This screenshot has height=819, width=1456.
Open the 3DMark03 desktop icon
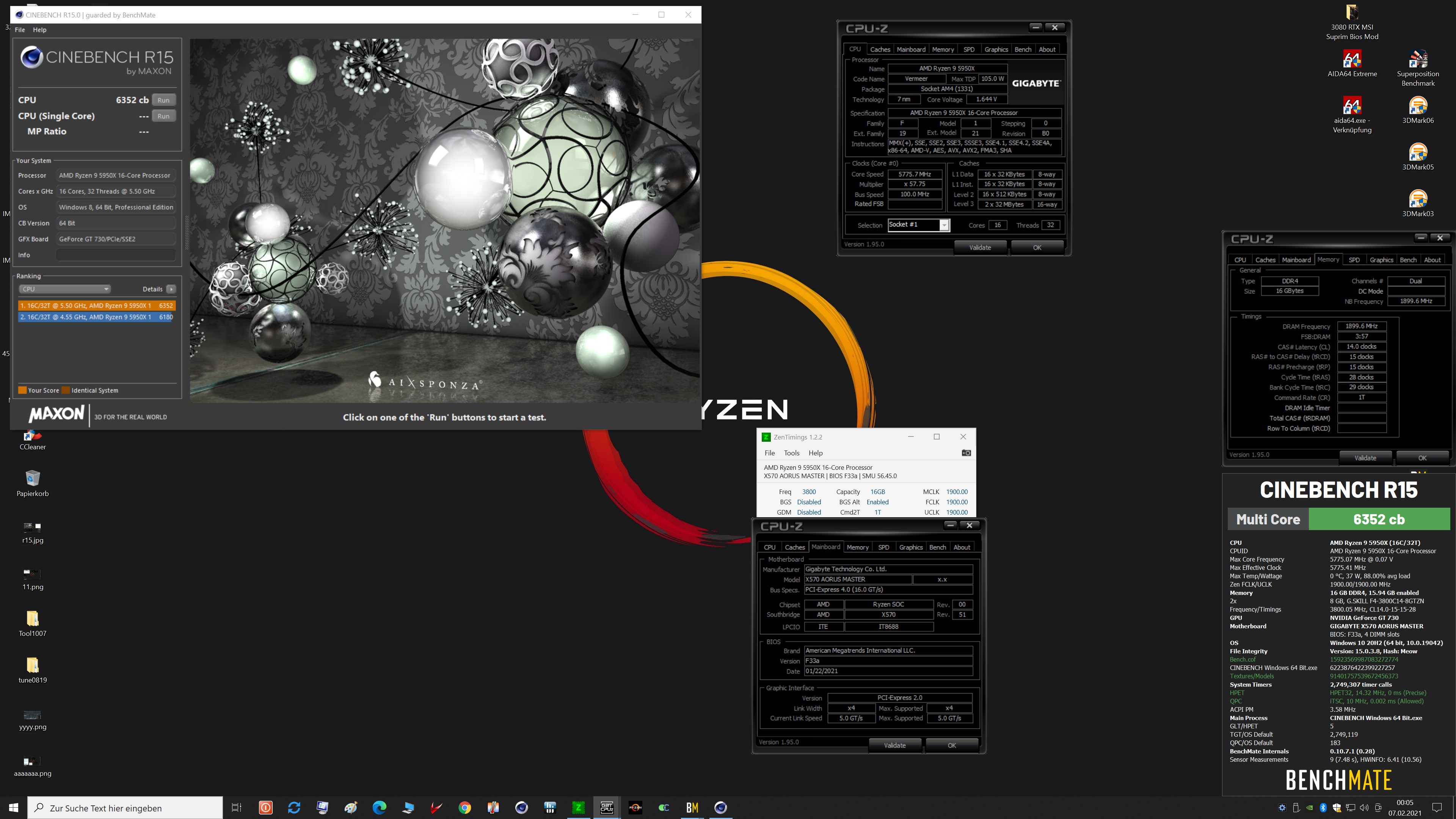pyautogui.click(x=1418, y=204)
